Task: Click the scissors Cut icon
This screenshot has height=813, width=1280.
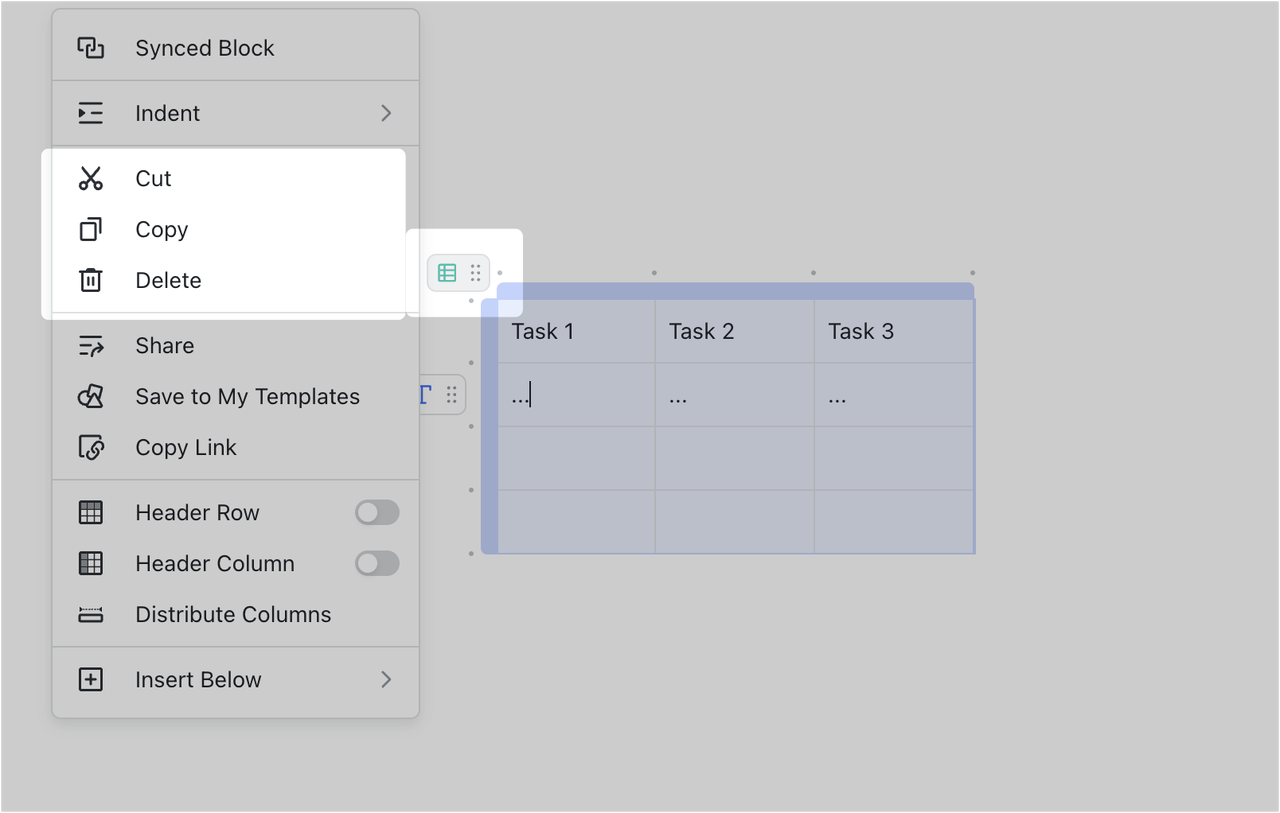Action: (91, 179)
